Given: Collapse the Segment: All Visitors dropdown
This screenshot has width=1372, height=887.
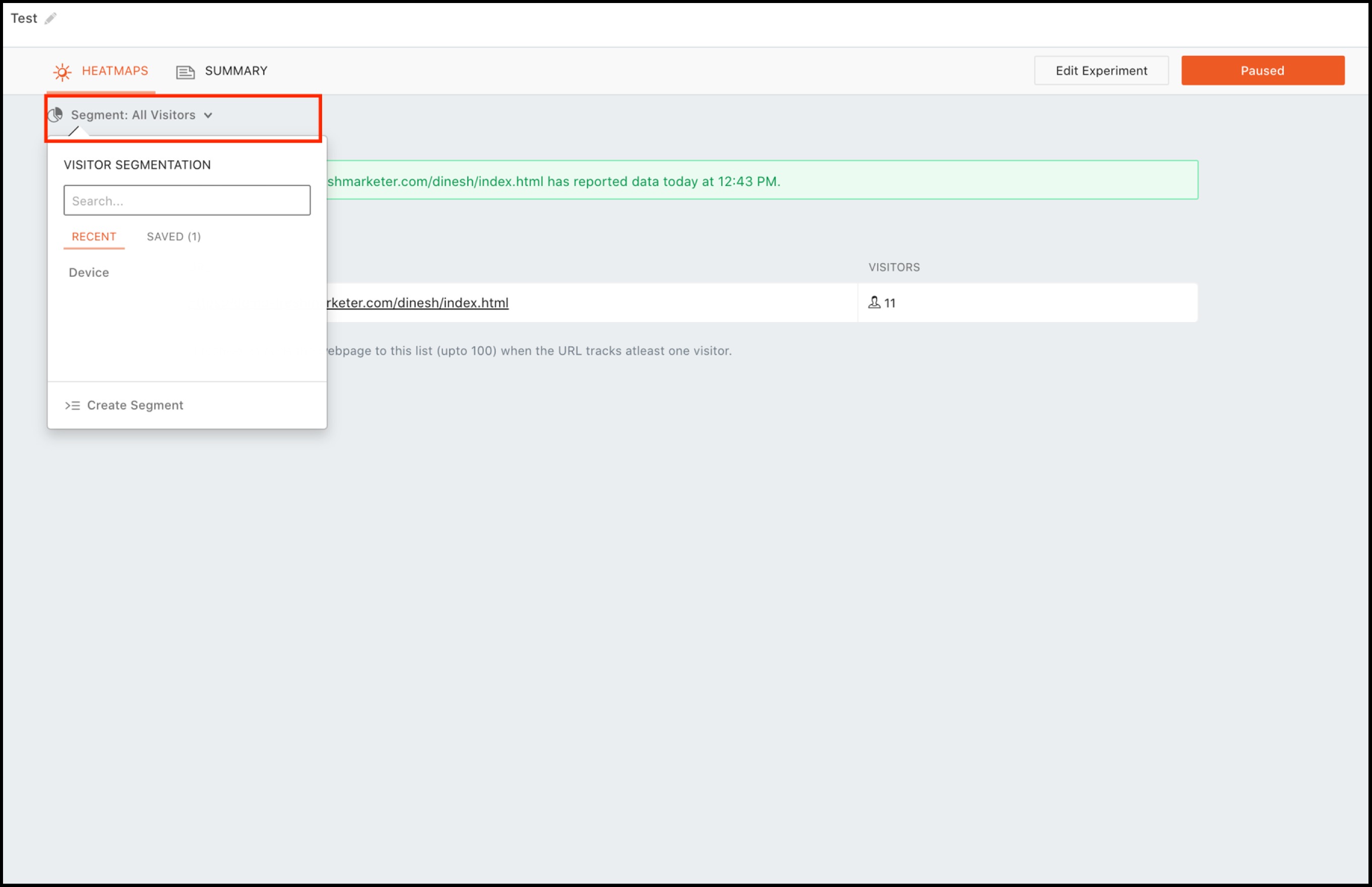Looking at the screenshot, I should 133,115.
